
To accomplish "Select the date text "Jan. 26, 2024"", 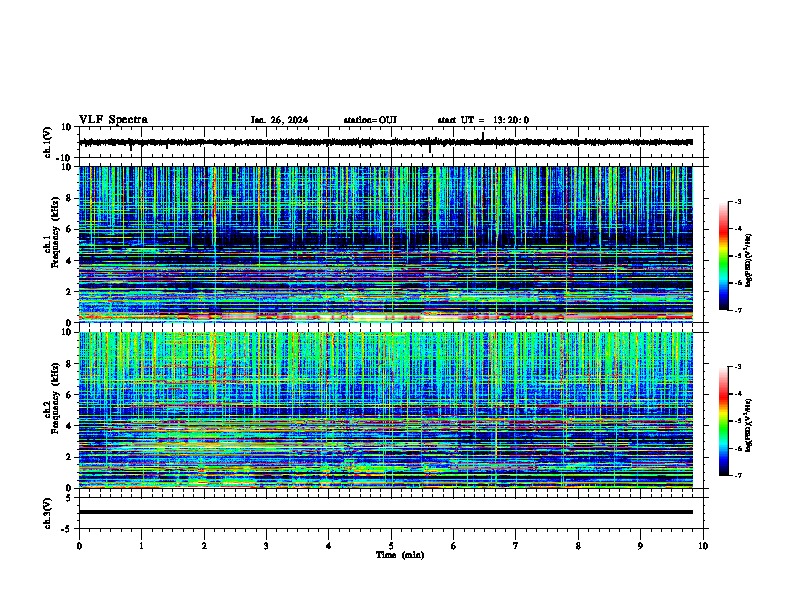I will coord(279,120).
